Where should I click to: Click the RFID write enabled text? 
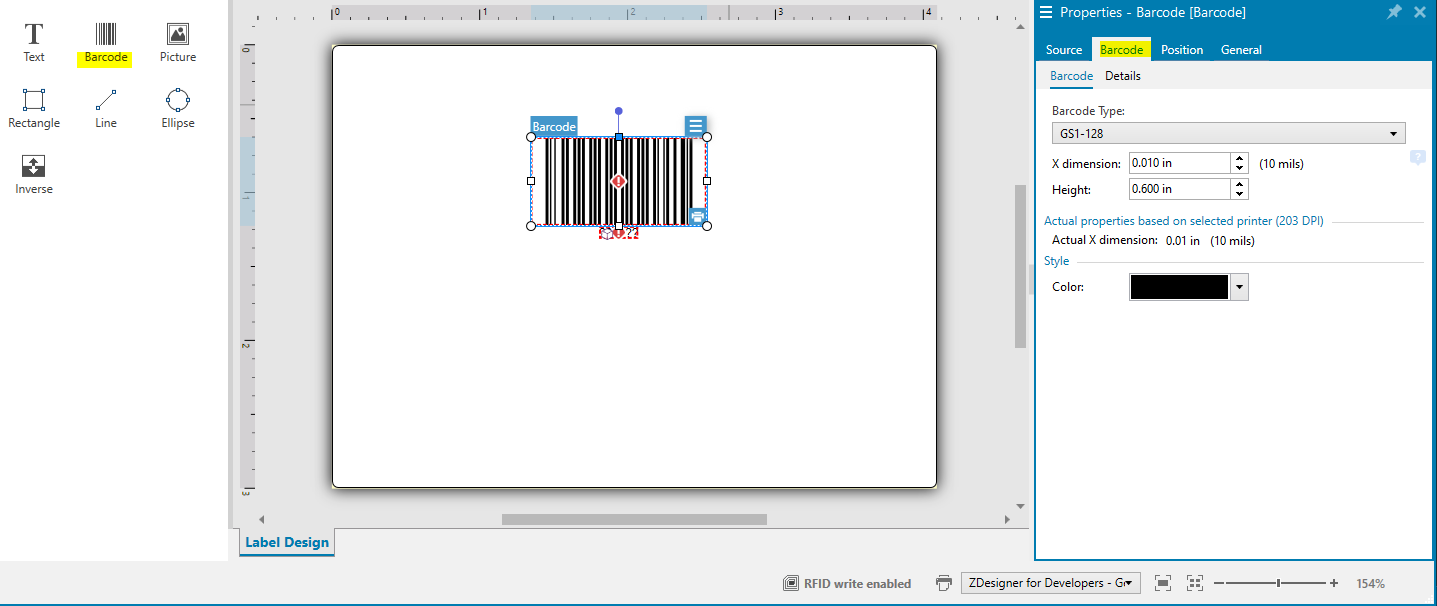tap(857, 584)
